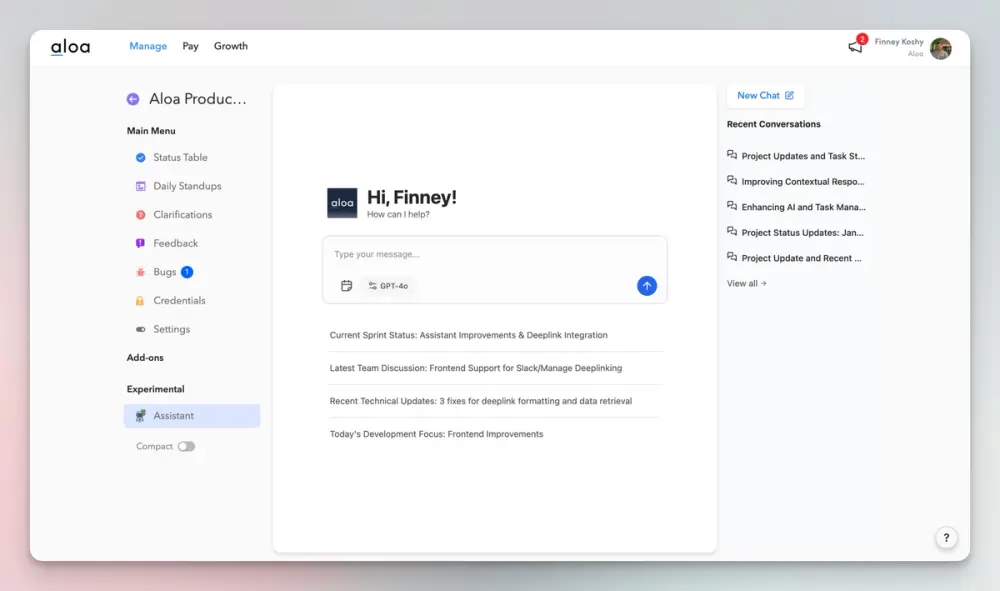Open Enhancing AI and Task Mana... conversation

tap(804, 207)
